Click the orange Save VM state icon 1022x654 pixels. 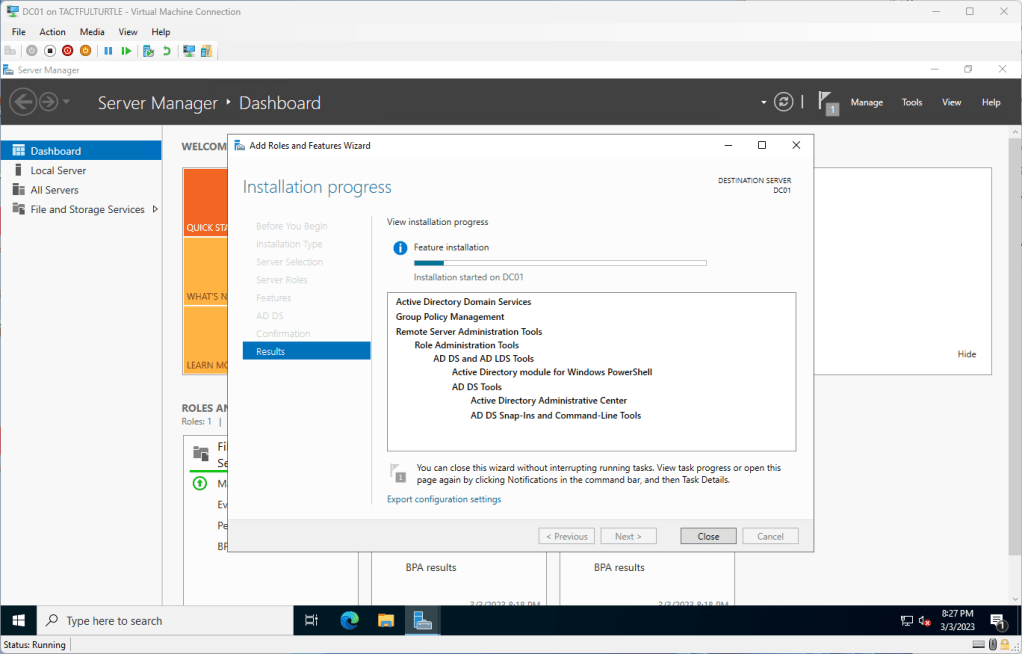(85, 51)
